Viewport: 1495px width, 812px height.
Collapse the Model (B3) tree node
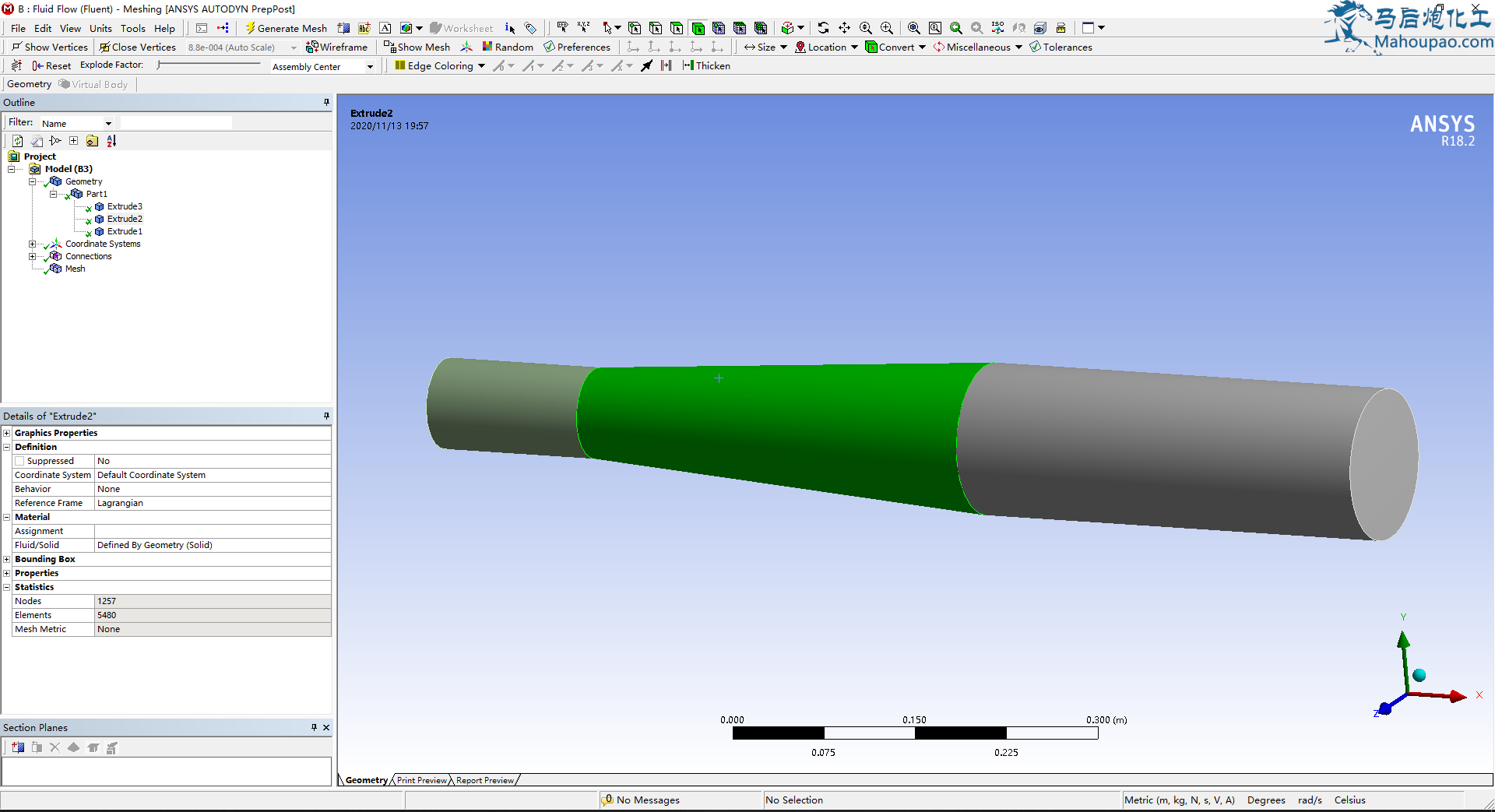click(12, 169)
